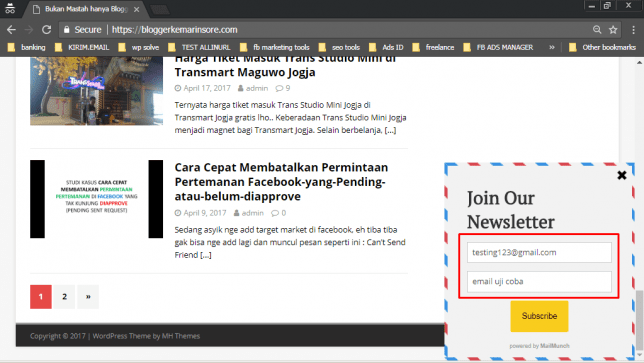
Task: Open the seo tools bookmarks folder
Action: click(x=339, y=47)
